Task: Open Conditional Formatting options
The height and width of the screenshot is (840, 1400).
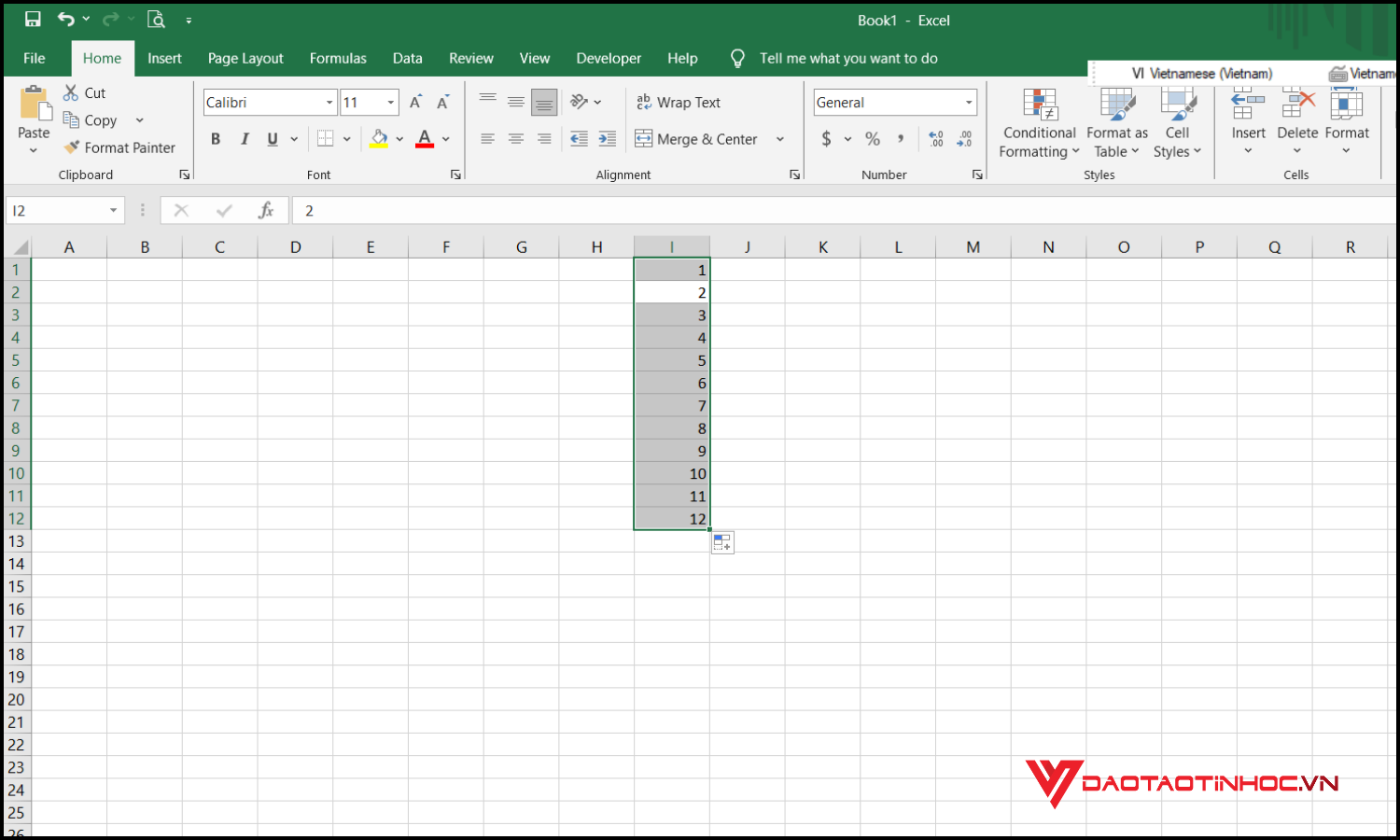Action: (x=1039, y=121)
